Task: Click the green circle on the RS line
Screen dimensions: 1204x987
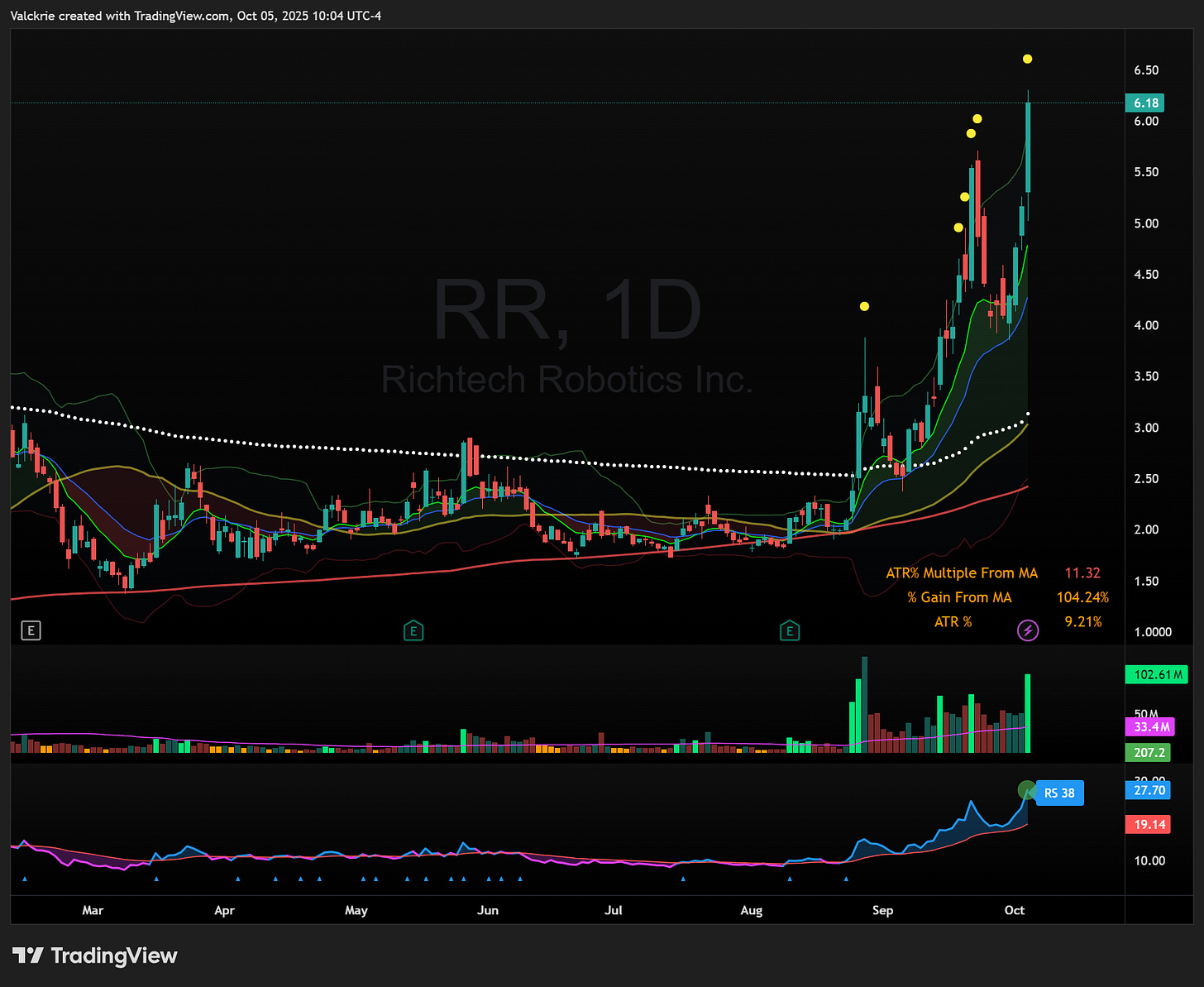Action: pyautogui.click(x=1026, y=790)
